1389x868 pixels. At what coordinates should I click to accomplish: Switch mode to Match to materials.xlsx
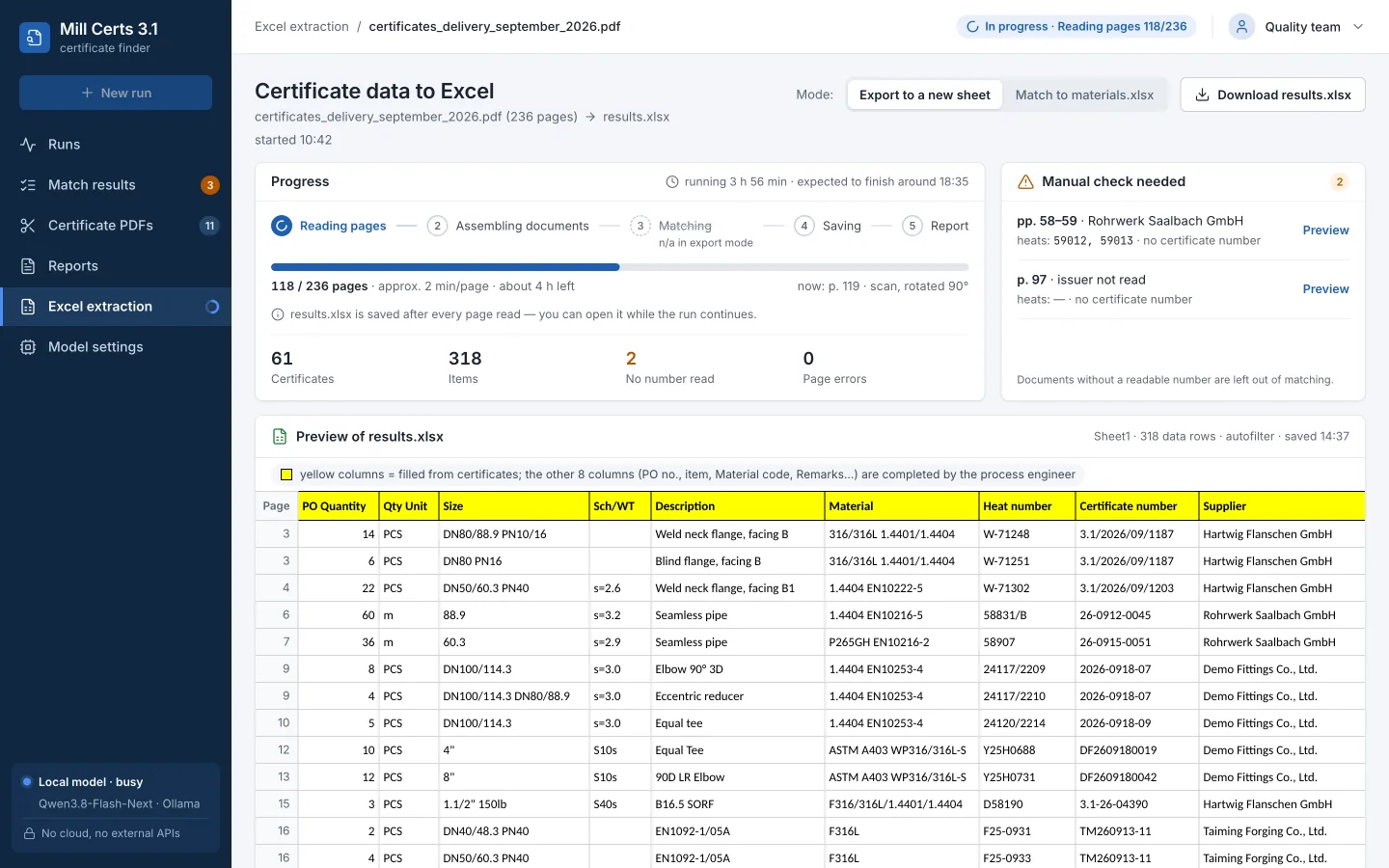[1084, 95]
